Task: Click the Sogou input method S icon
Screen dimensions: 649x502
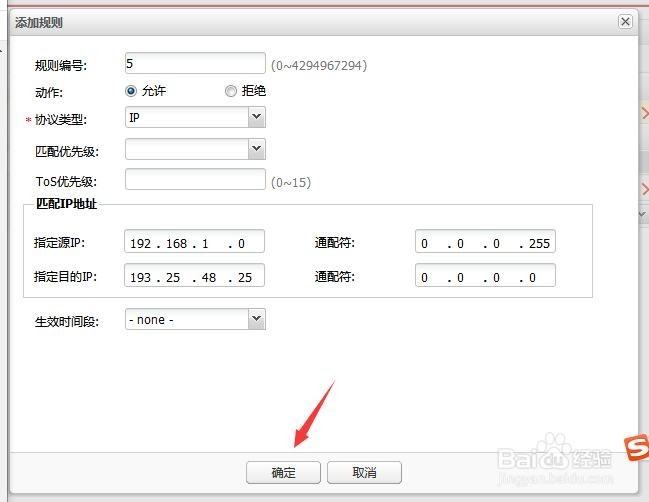Action: 637,447
